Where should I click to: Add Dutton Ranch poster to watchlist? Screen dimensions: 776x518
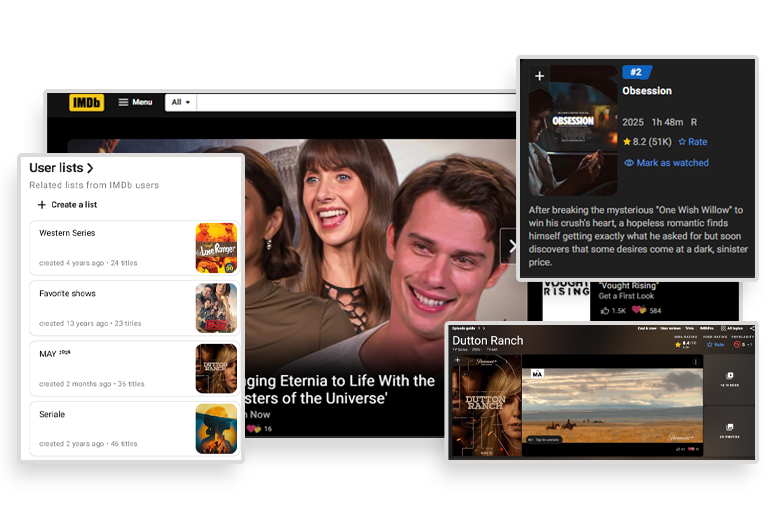pyautogui.click(x=457, y=361)
